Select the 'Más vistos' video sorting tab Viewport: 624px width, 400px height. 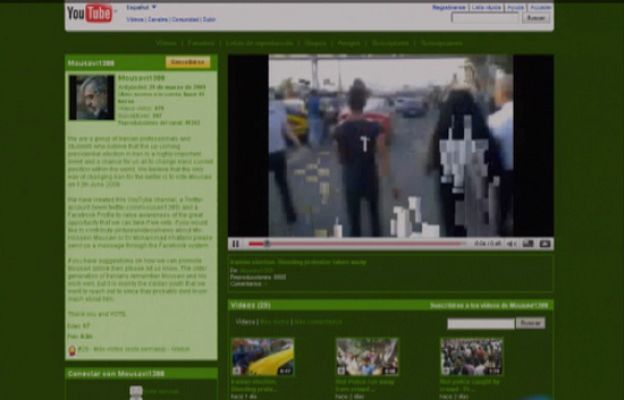273,322
